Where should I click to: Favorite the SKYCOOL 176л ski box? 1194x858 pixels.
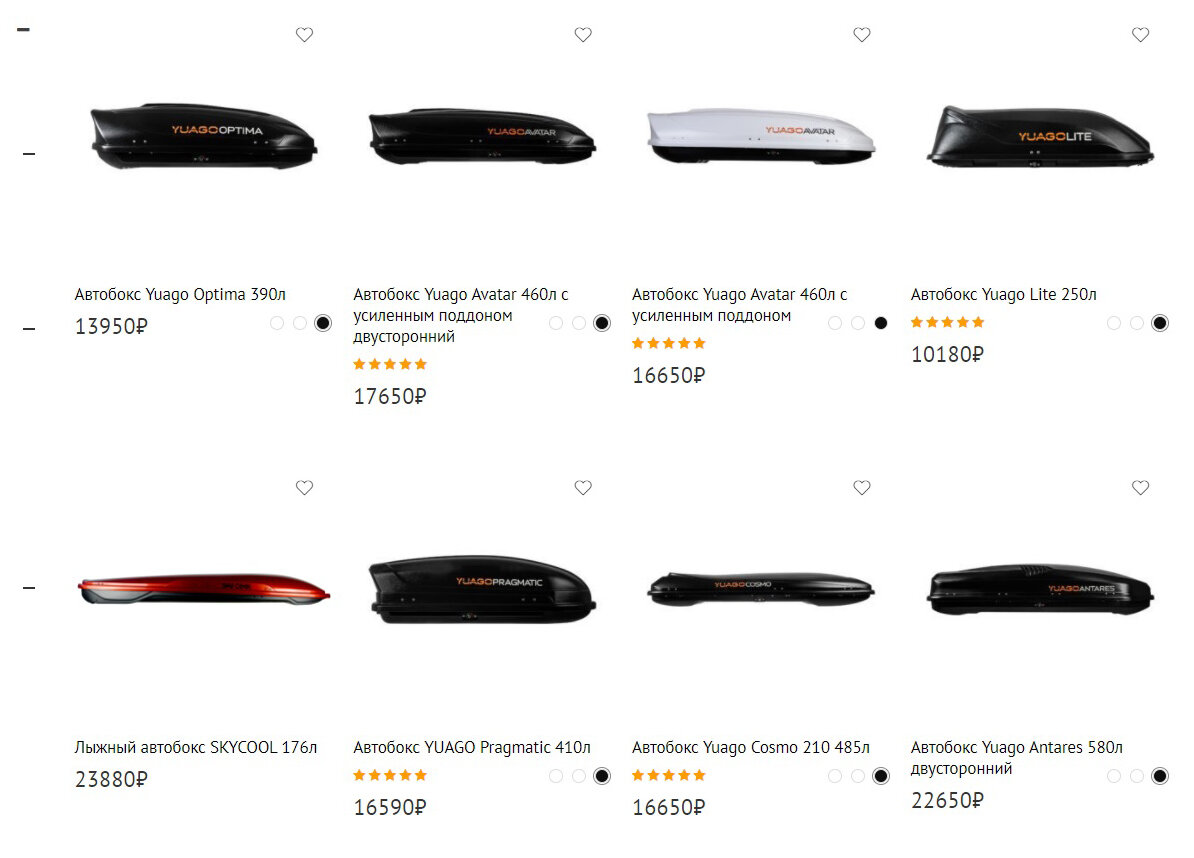(305, 487)
